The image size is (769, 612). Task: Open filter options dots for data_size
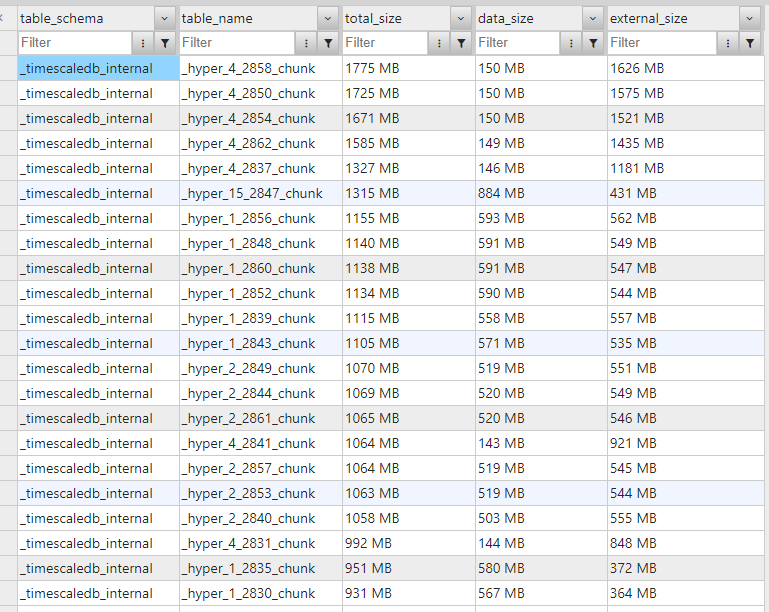pyautogui.click(x=571, y=43)
